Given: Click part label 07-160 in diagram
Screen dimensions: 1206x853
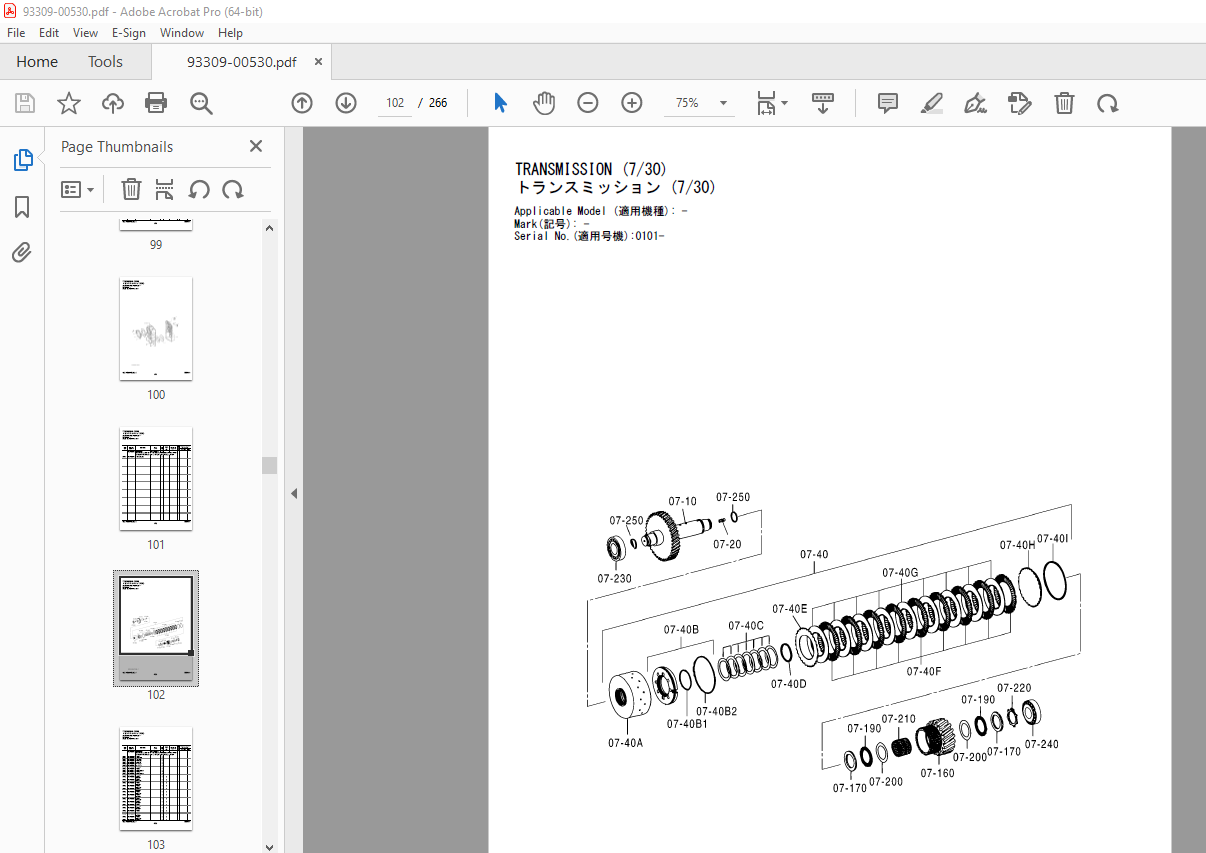Looking at the screenshot, I should click(x=938, y=773).
